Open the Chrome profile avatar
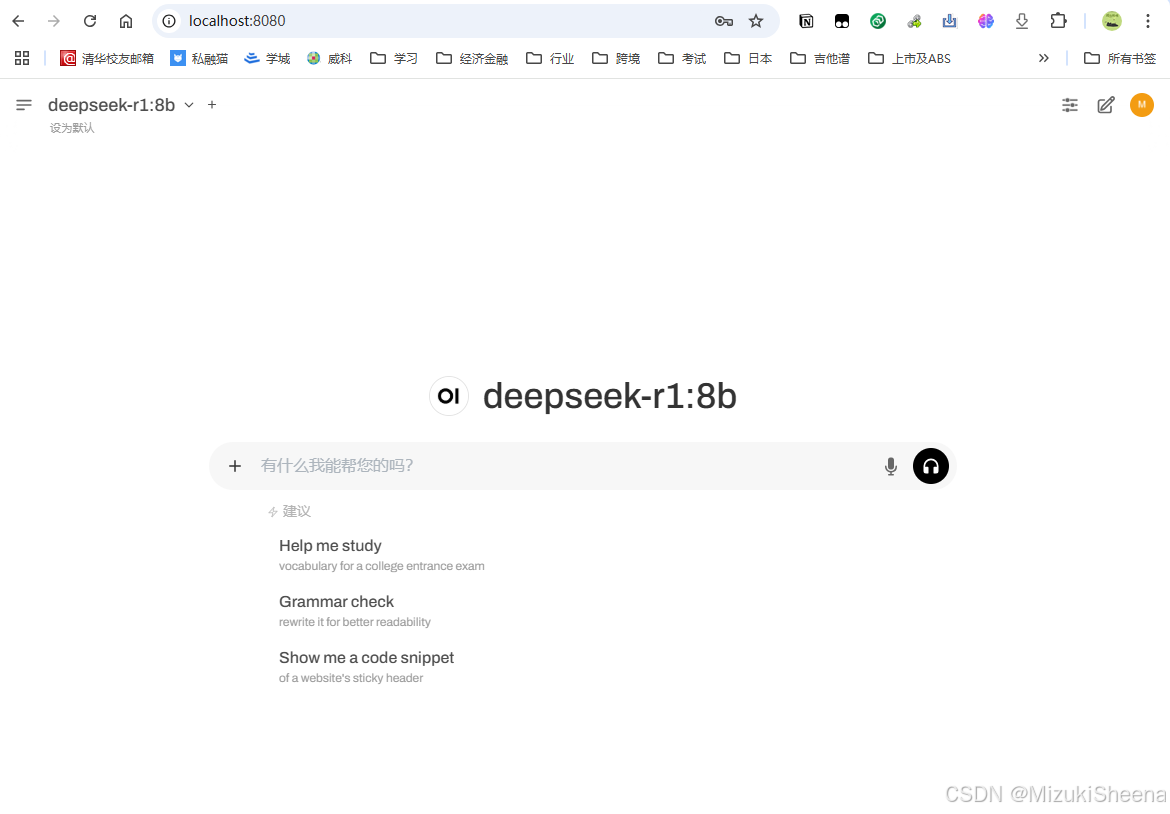Image resolution: width=1170 pixels, height=814 pixels. [x=1112, y=21]
